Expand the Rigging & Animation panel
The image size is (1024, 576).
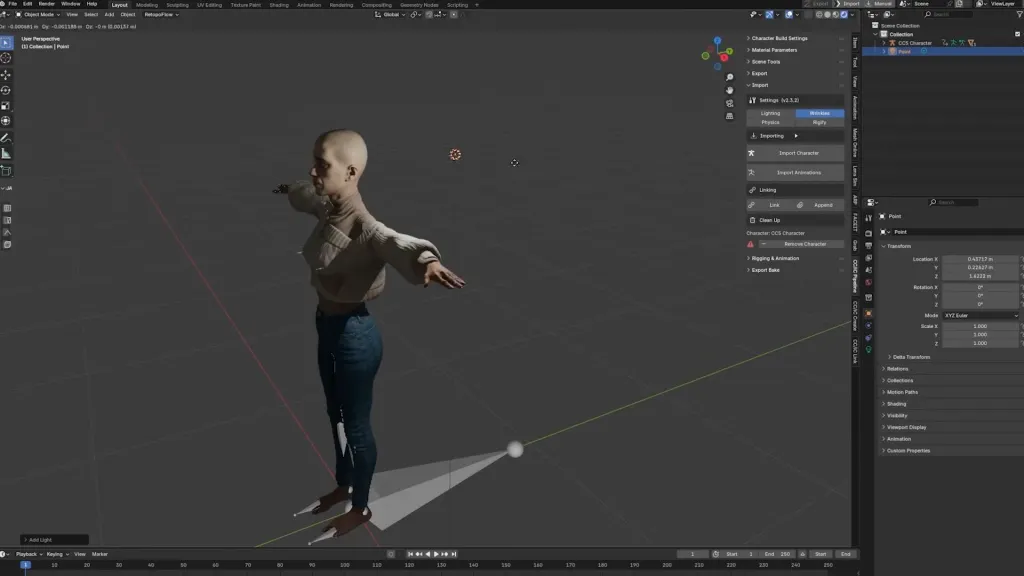(x=775, y=258)
